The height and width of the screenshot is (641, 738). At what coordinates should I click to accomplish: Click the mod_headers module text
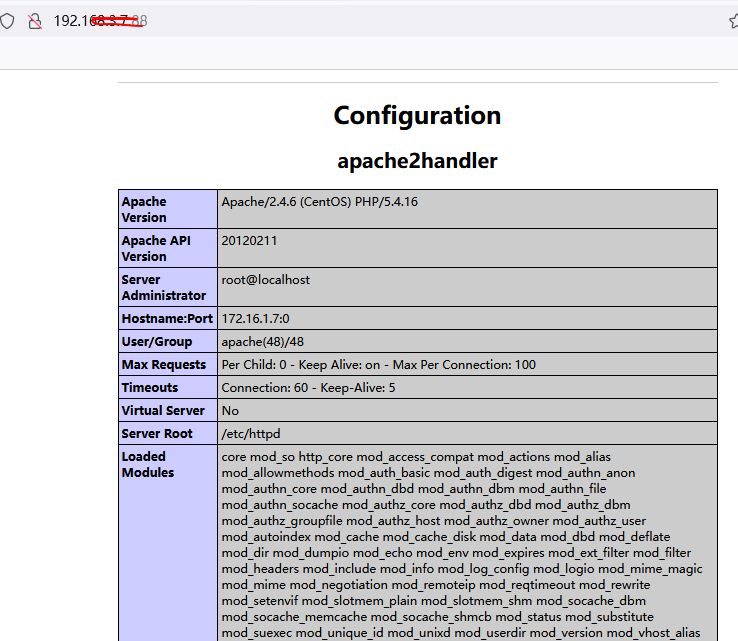pos(260,569)
